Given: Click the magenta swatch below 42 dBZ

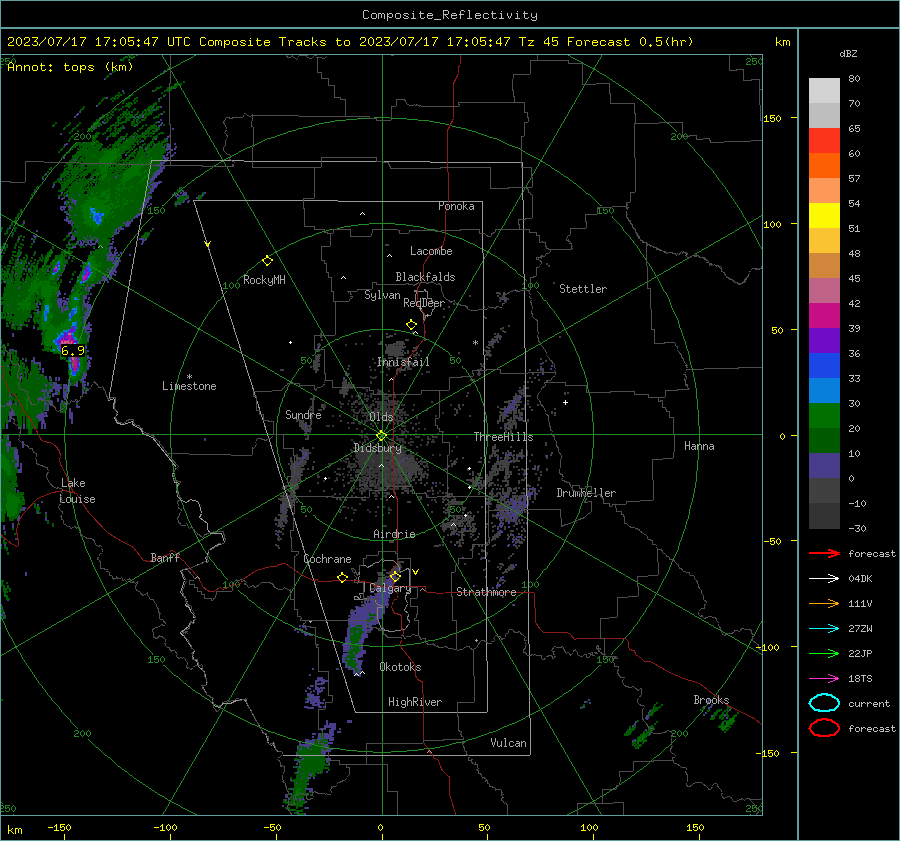Looking at the screenshot, I should (824, 316).
